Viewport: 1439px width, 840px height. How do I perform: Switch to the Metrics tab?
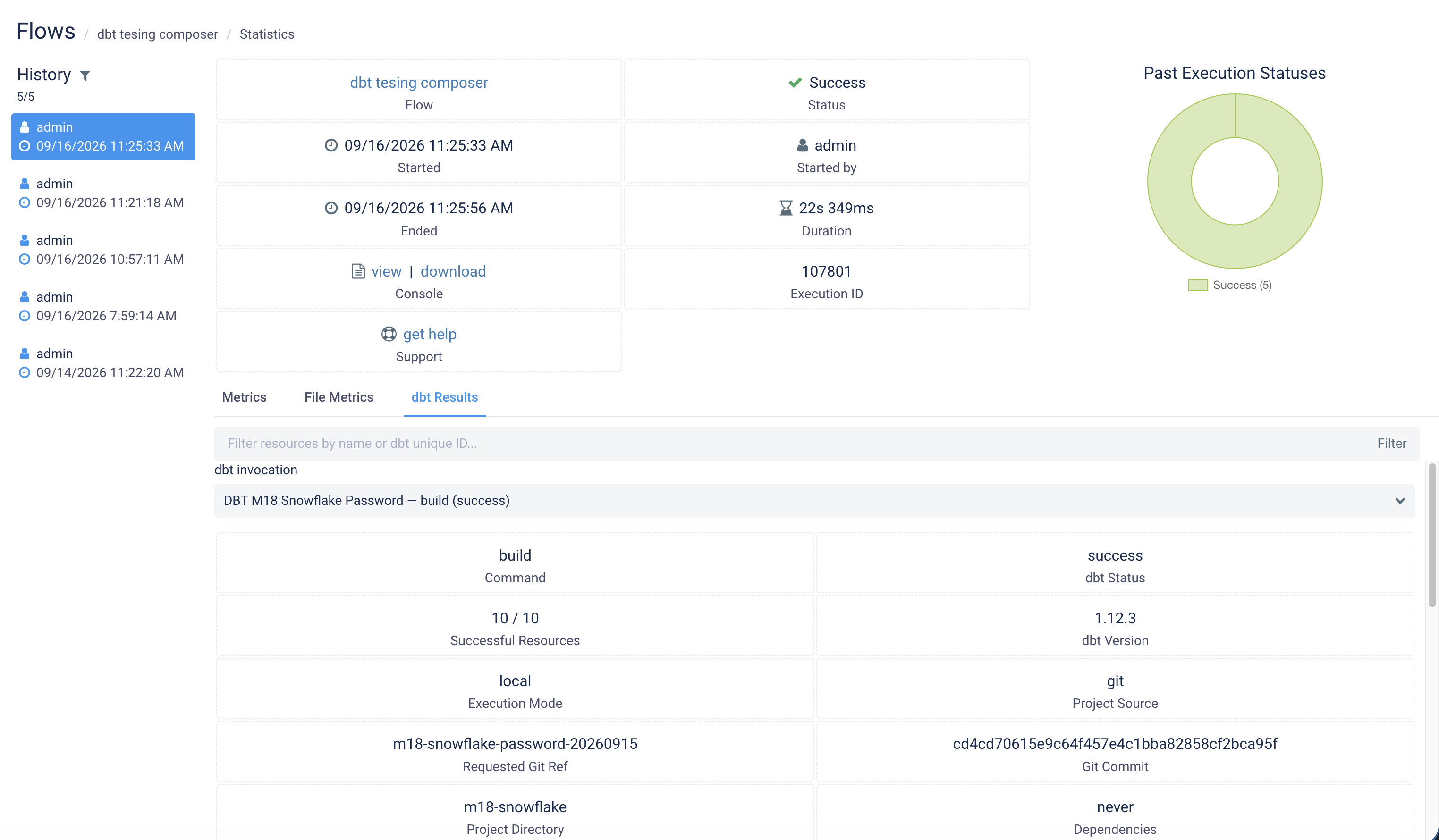pos(244,397)
